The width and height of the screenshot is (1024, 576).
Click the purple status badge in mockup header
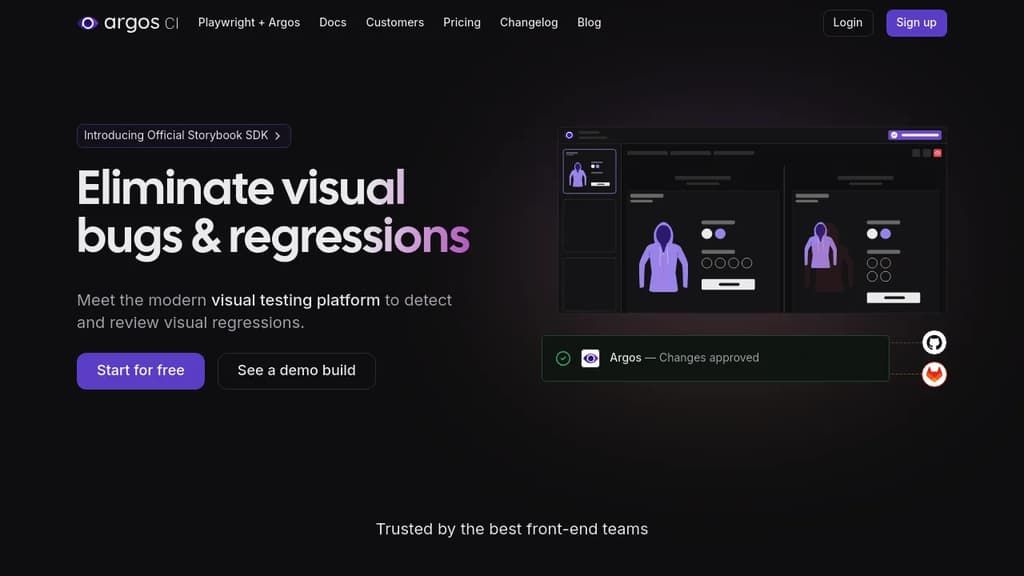point(914,135)
